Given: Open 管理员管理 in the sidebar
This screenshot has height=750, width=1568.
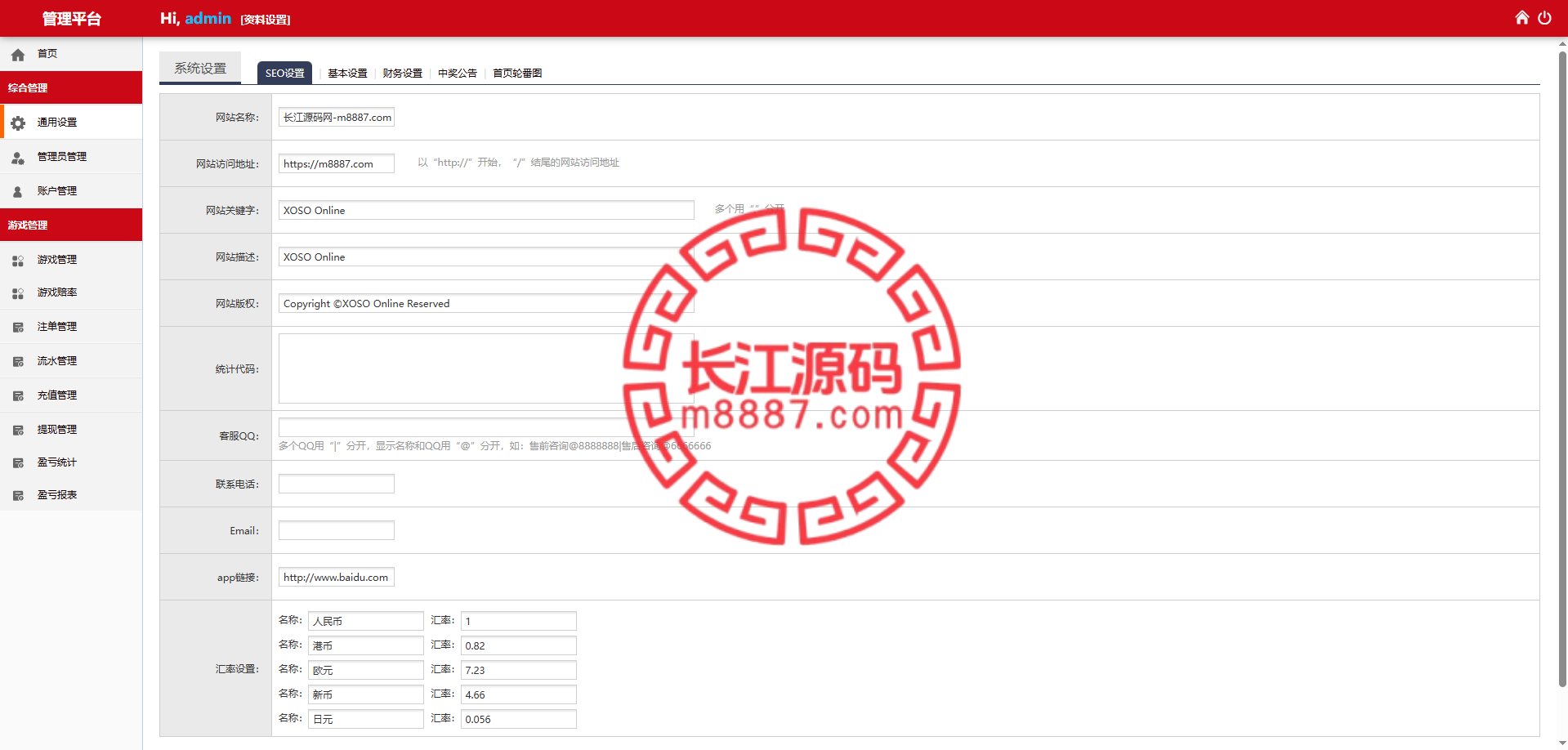Looking at the screenshot, I should [x=71, y=156].
